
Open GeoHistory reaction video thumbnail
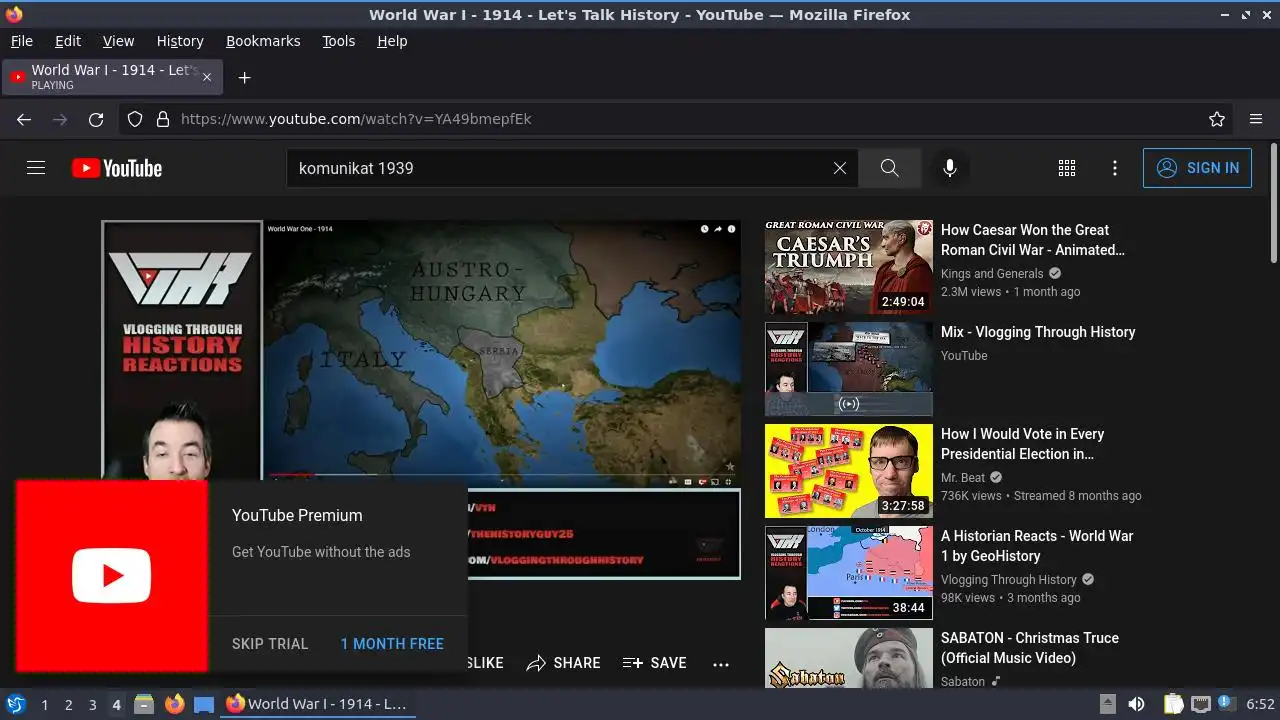[x=849, y=573]
